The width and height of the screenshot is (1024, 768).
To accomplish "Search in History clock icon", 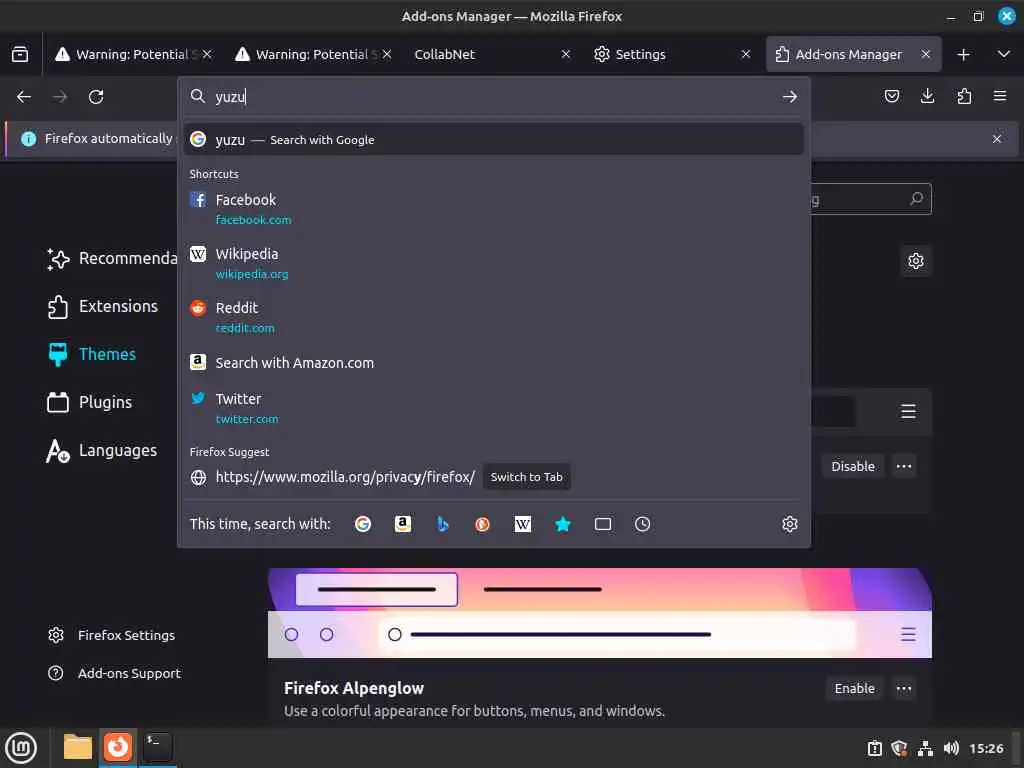I will (x=643, y=524).
